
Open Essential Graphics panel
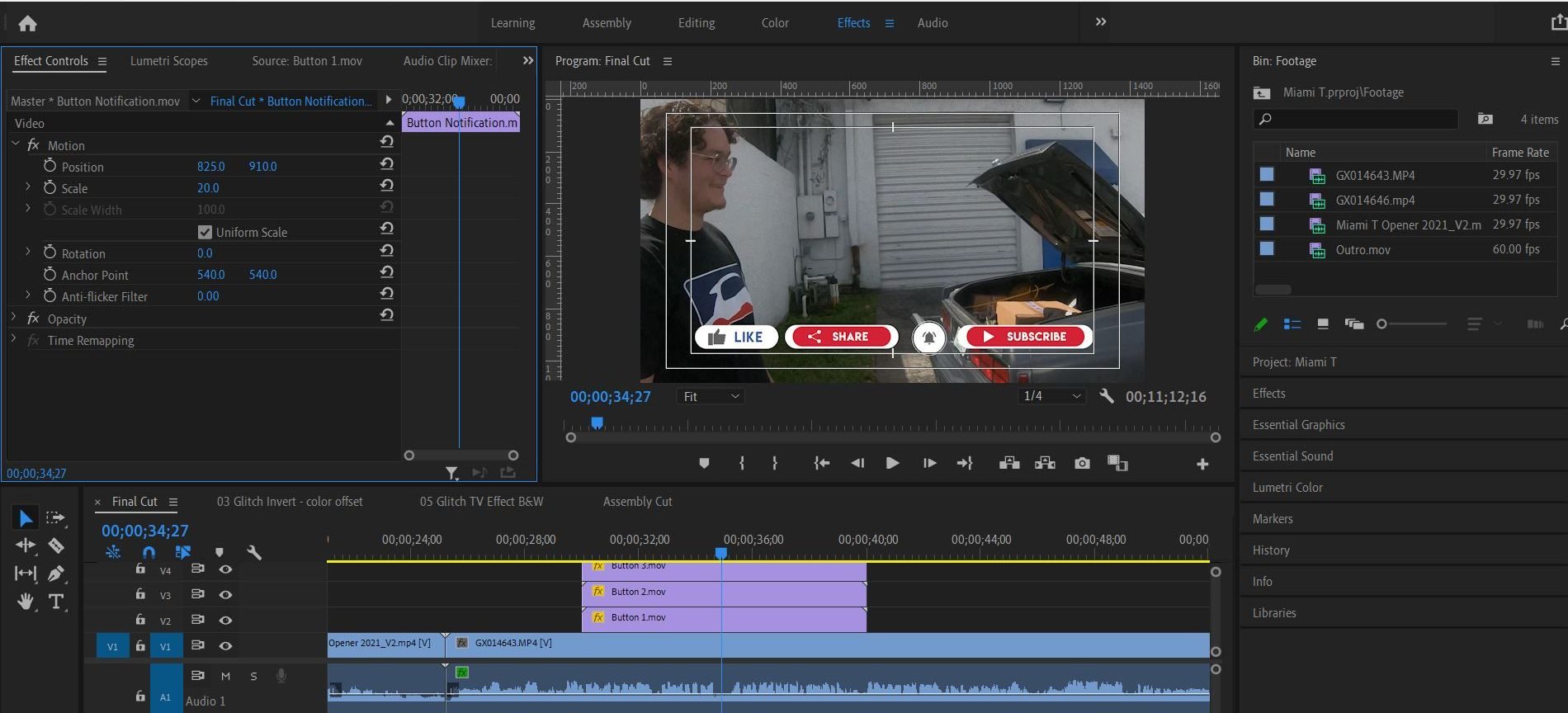(x=1299, y=425)
